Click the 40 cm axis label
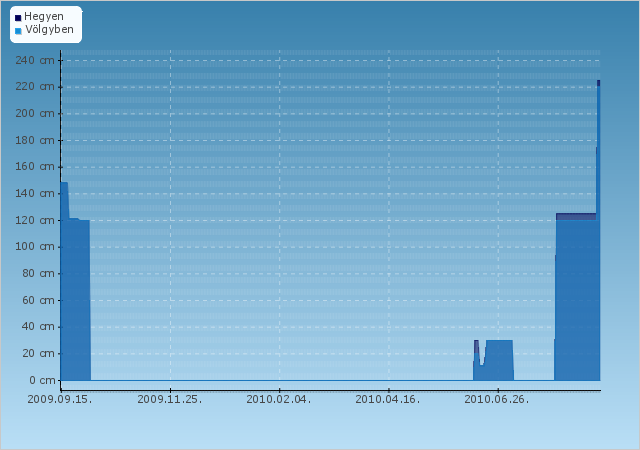 point(38,327)
